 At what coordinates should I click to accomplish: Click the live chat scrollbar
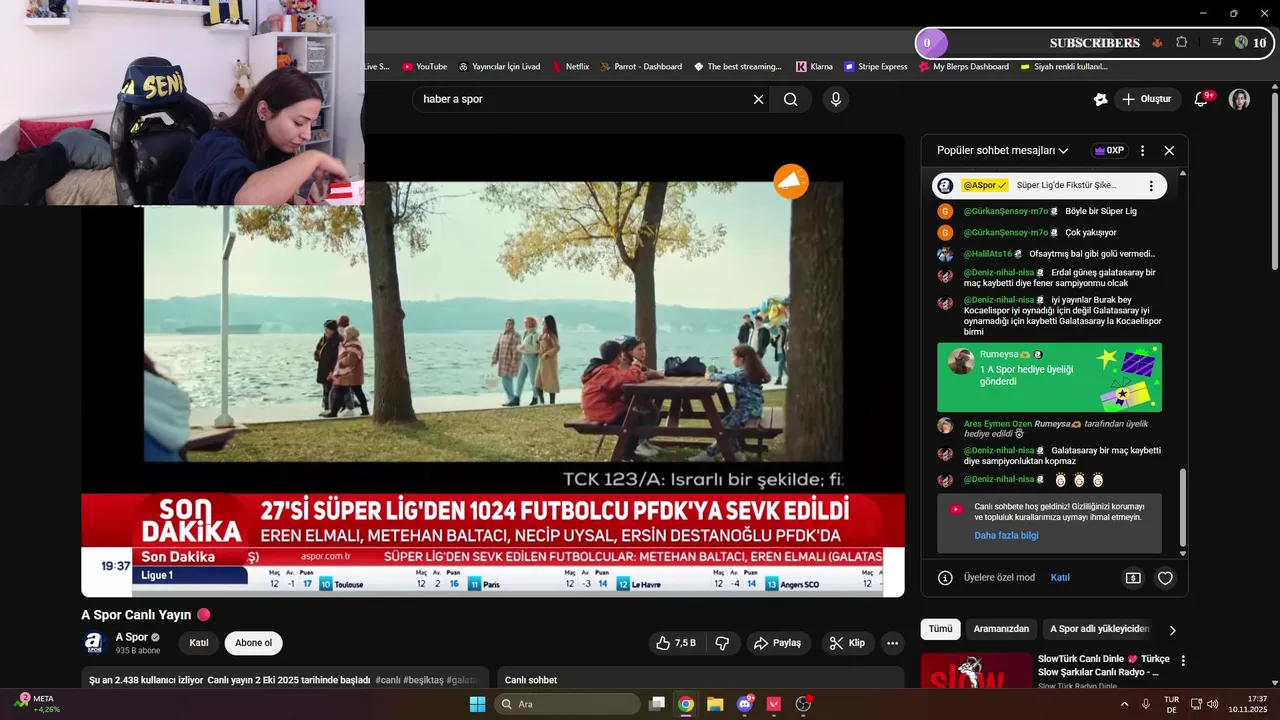(x=1183, y=510)
